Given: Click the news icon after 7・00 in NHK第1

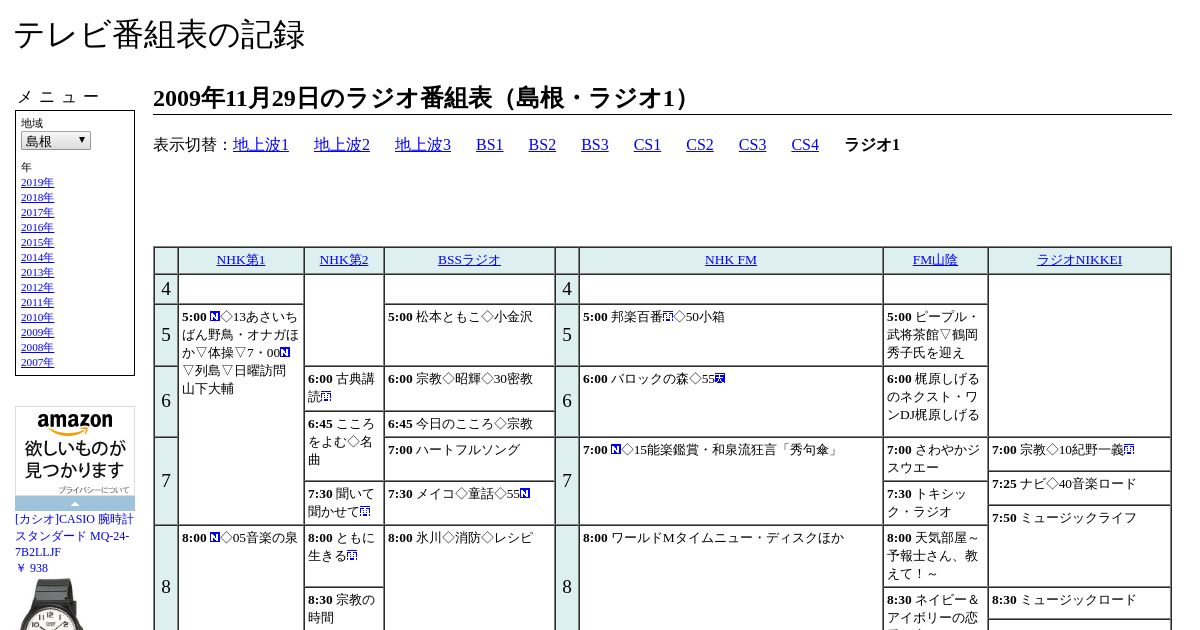Looking at the screenshot, I should [x=285, y=353].
